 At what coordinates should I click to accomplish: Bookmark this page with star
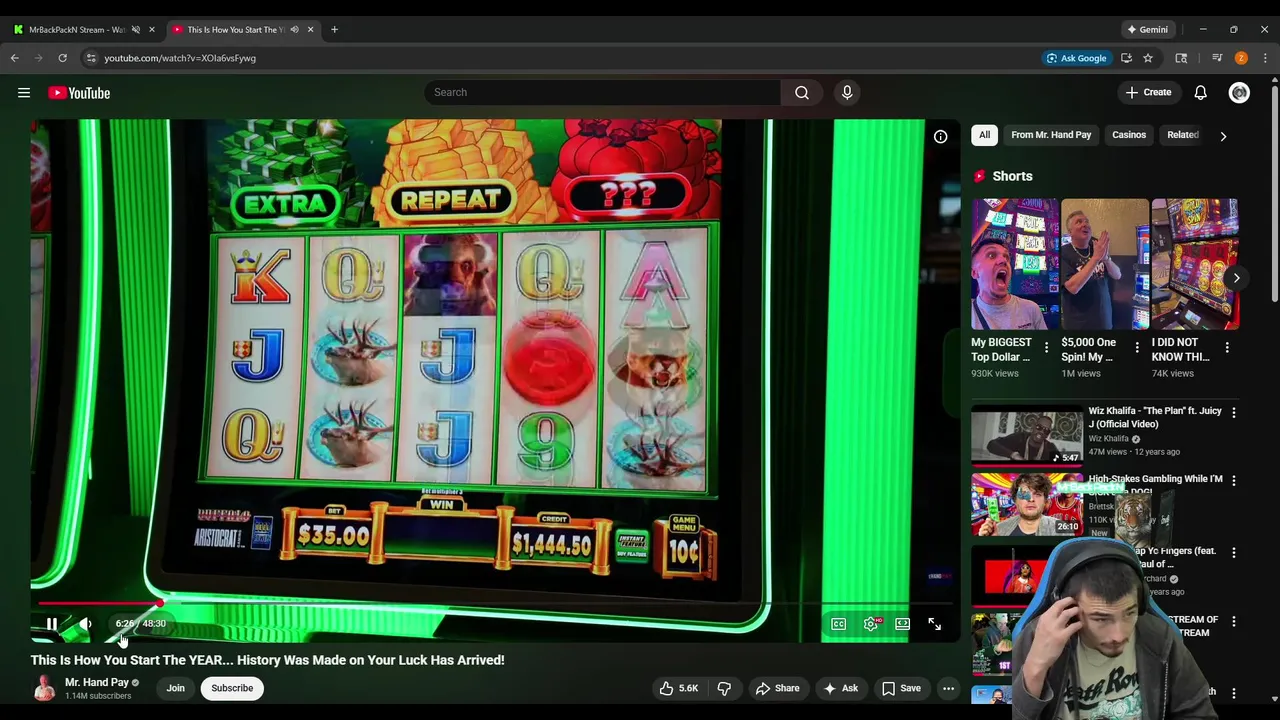coord(1148,58)
